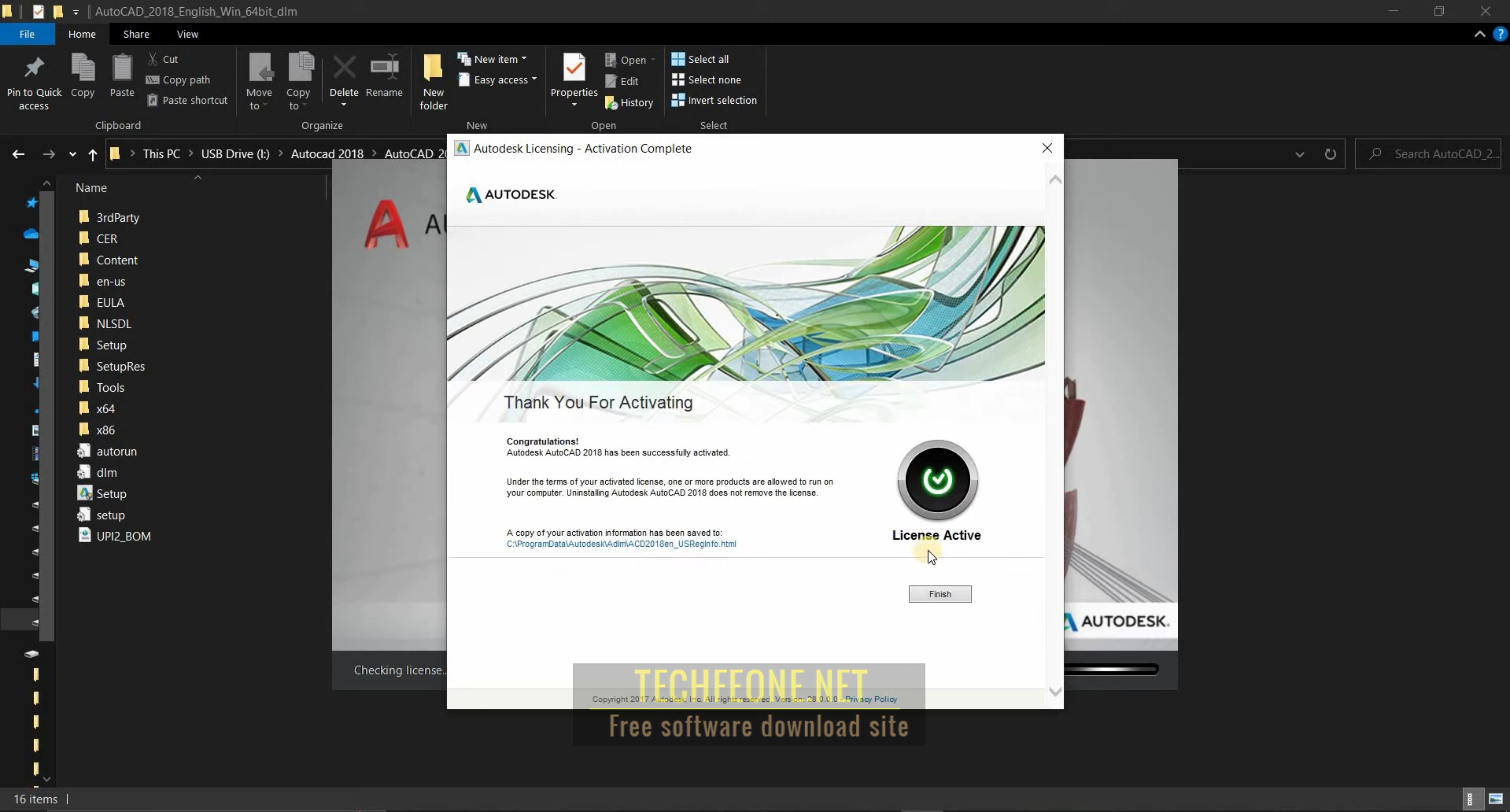Switch to large icons view in status bar

tap(1495, 799)
